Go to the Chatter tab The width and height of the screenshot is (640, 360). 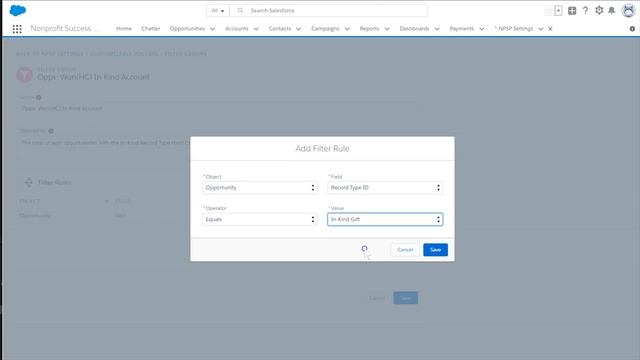(x=151, y=29)
